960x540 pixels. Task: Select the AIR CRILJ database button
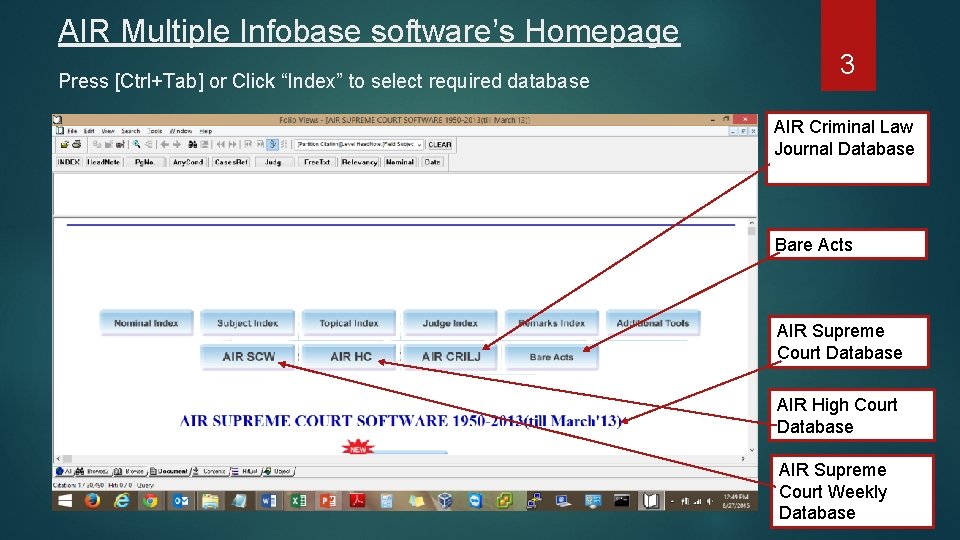[451, 356]
